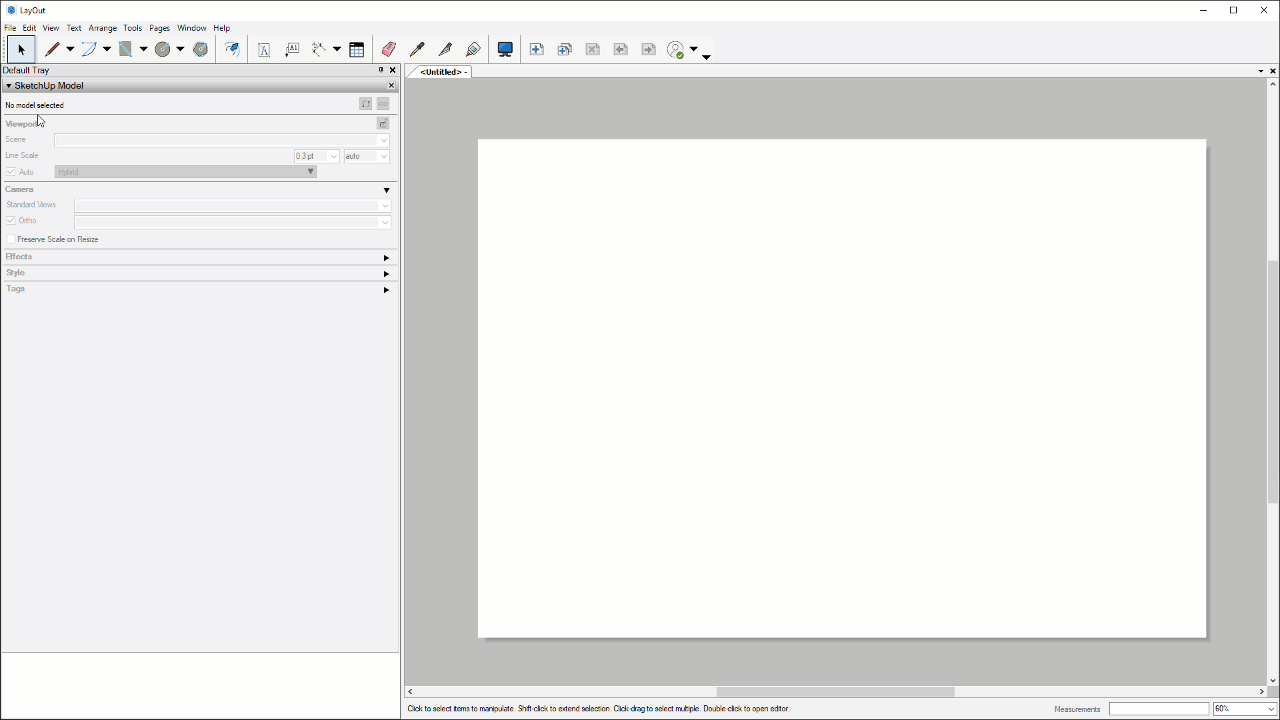The height and width of the screenshot is (720, 1280).
Task: Activate the Text tool
Action: pos(264,49)
